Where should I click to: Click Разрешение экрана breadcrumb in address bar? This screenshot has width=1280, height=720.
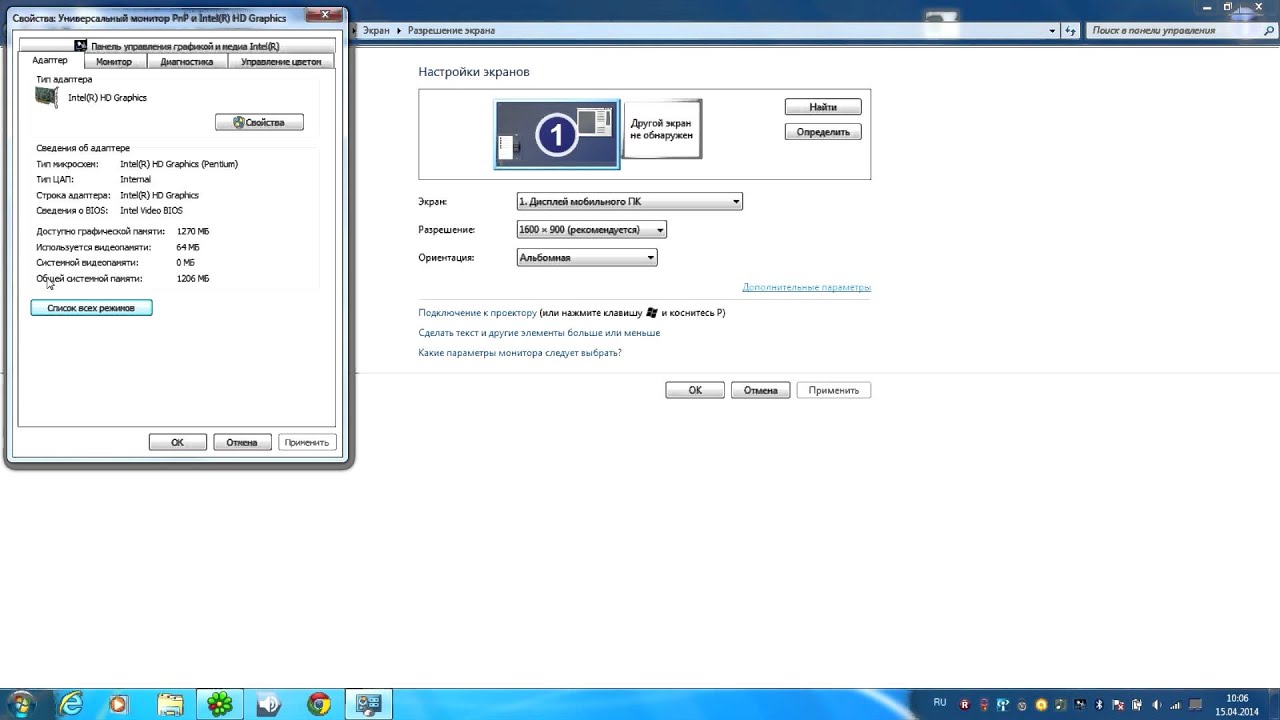click(451, 31)
